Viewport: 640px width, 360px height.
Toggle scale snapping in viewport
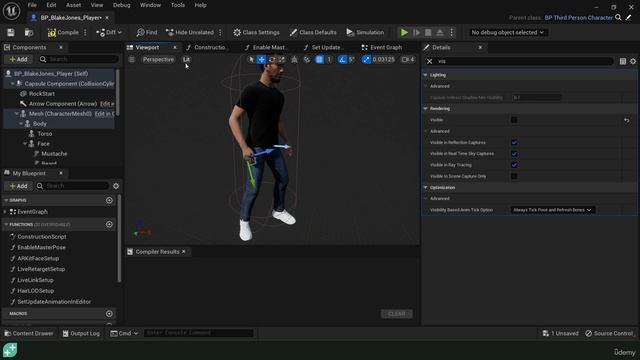tap(367, 60)
